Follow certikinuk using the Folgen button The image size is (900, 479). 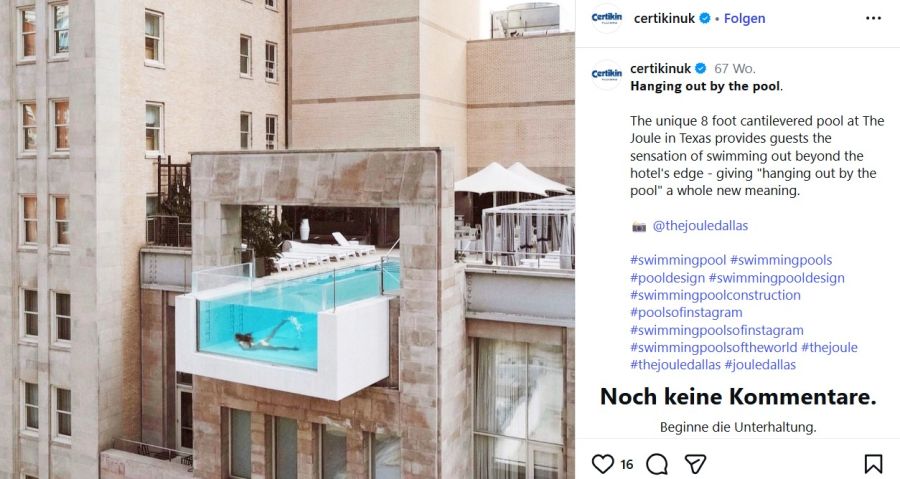click(744, 18)
